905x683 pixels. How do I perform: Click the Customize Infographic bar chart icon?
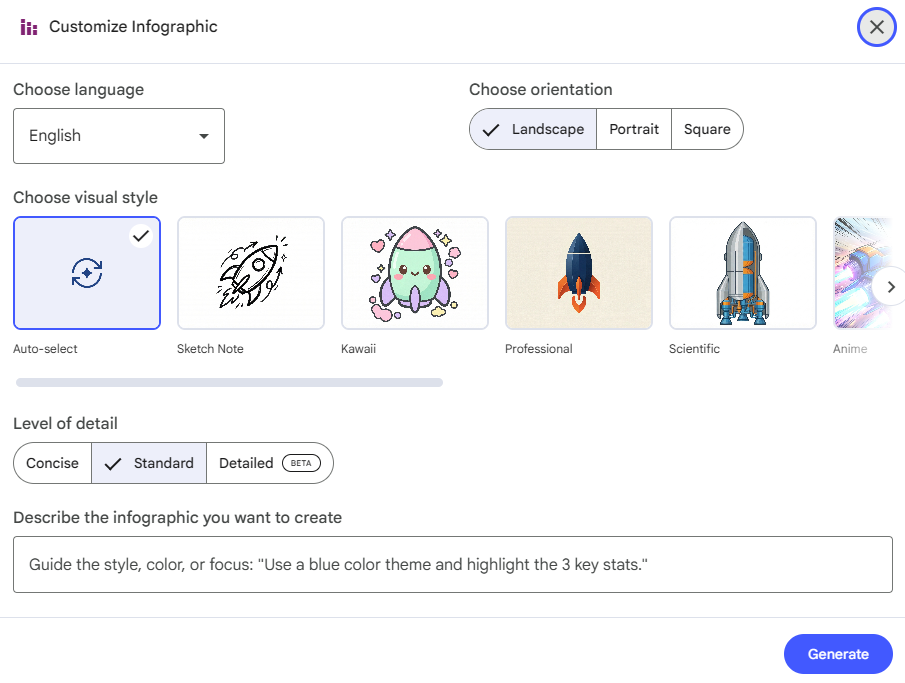[28, 27]
